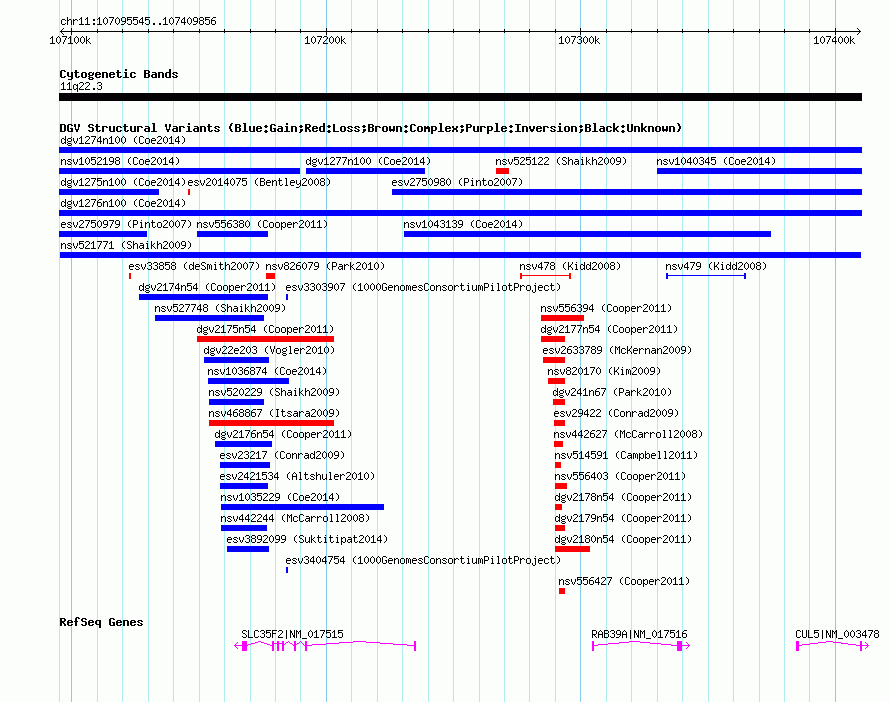Click the dgv22e203 (Vogler2010) variant label
Screen dimensions: 890x702
pos(269,350)
